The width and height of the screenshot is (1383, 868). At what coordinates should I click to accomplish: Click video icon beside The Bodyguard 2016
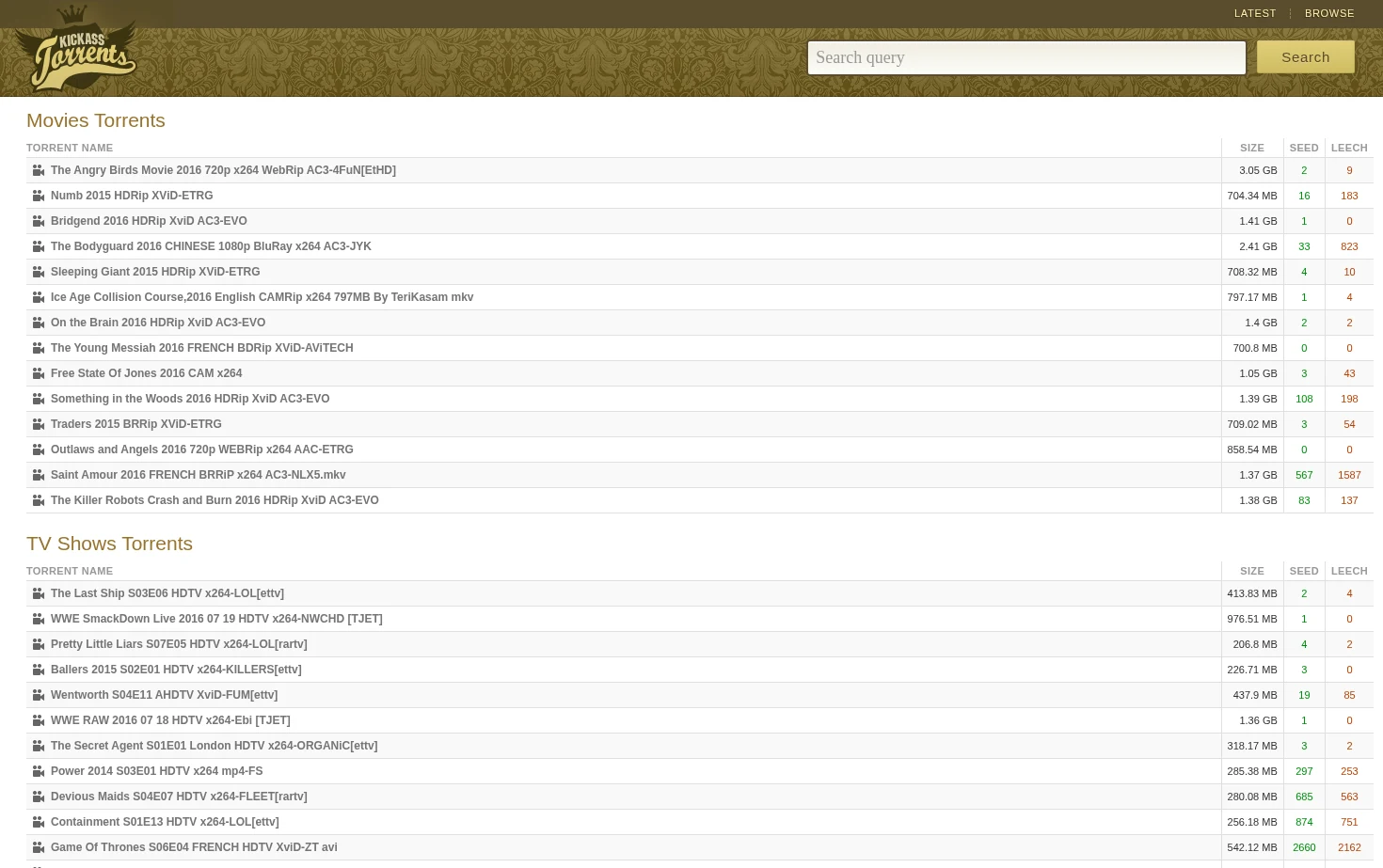(x=39, y=246)
